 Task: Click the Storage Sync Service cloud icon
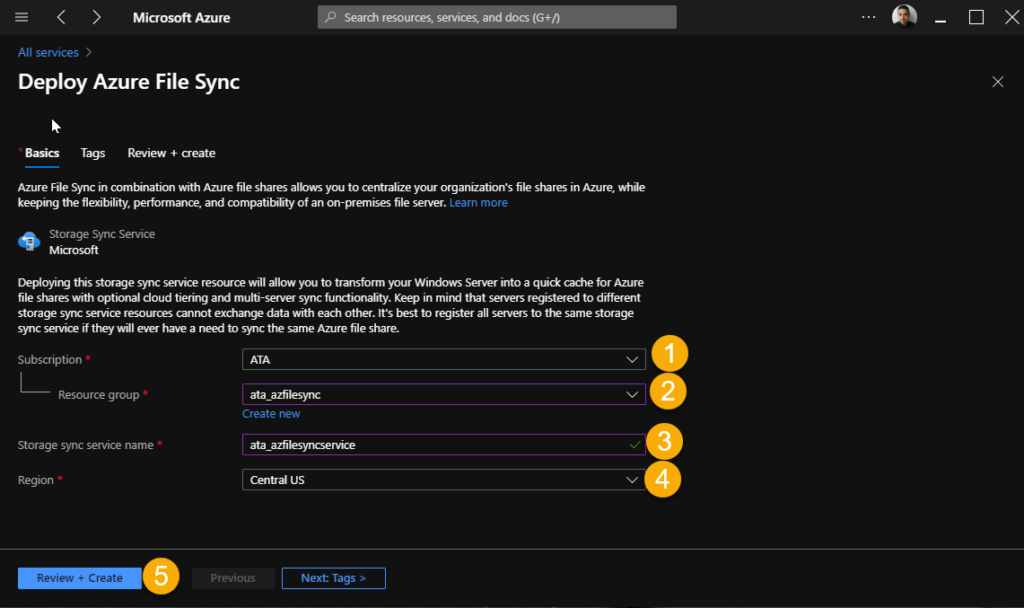pos(29,239)
